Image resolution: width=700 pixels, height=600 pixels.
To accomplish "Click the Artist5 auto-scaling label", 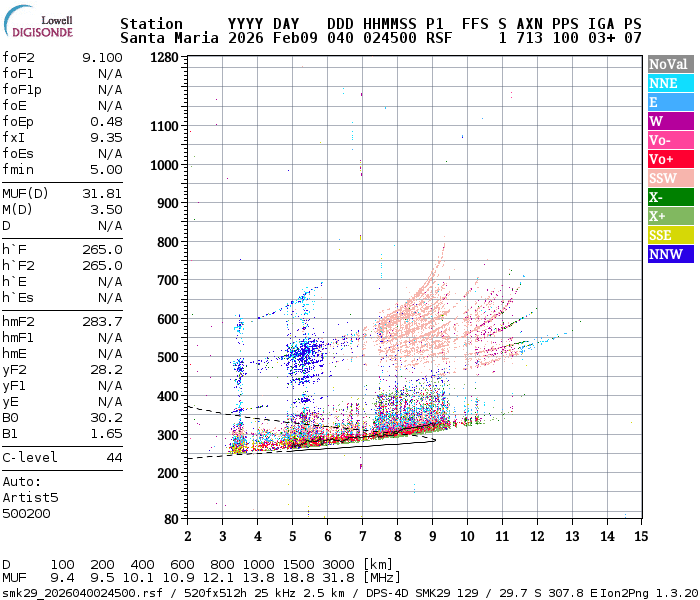I will 30,498.
